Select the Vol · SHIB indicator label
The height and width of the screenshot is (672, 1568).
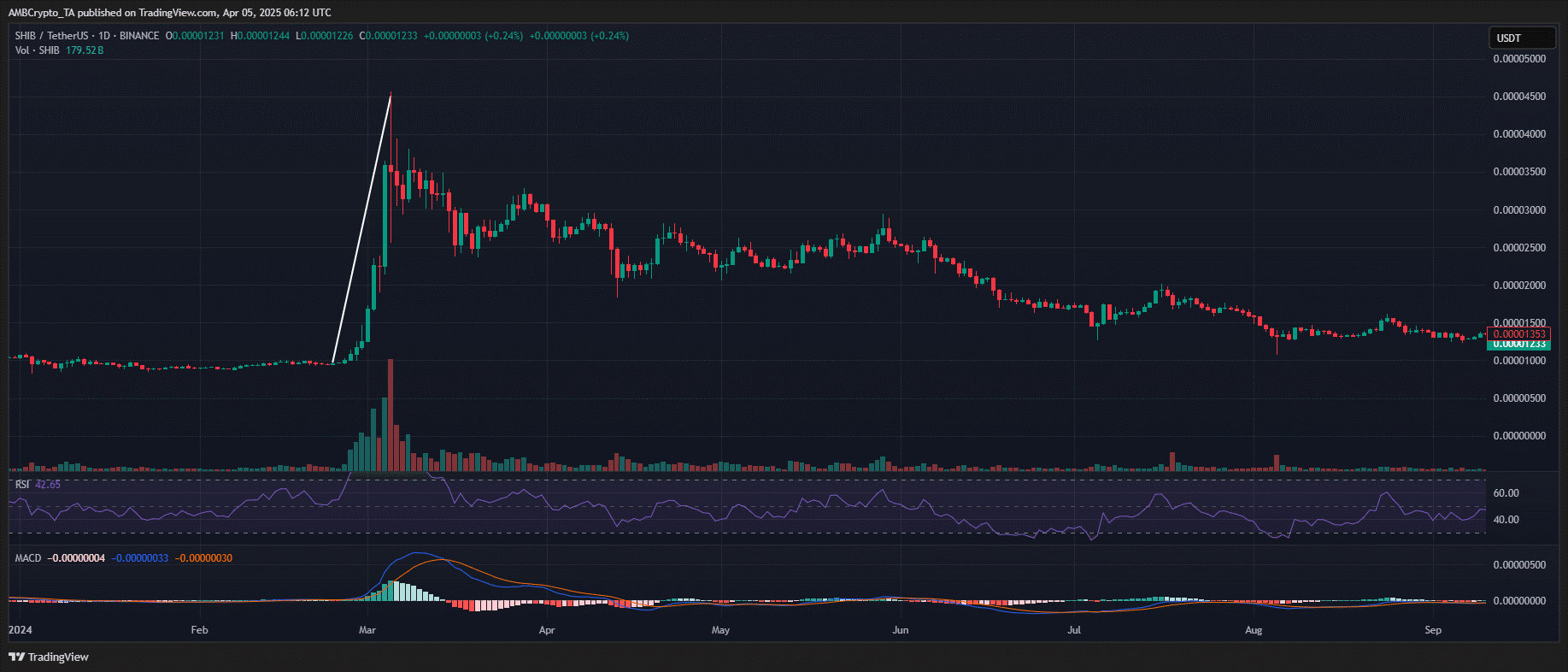[38, 50]
